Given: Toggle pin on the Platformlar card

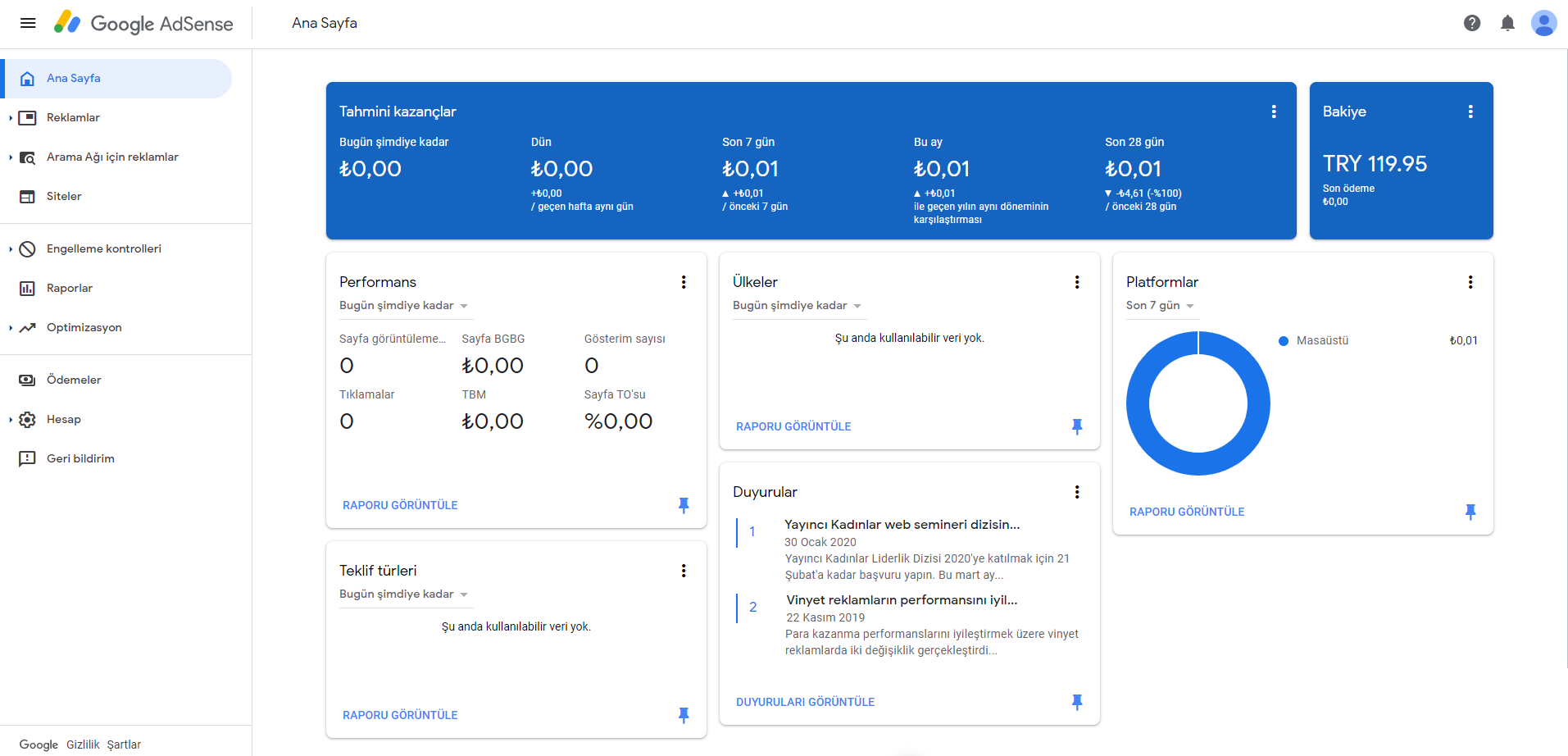Looking at the screenshot, I should 1470,512.
